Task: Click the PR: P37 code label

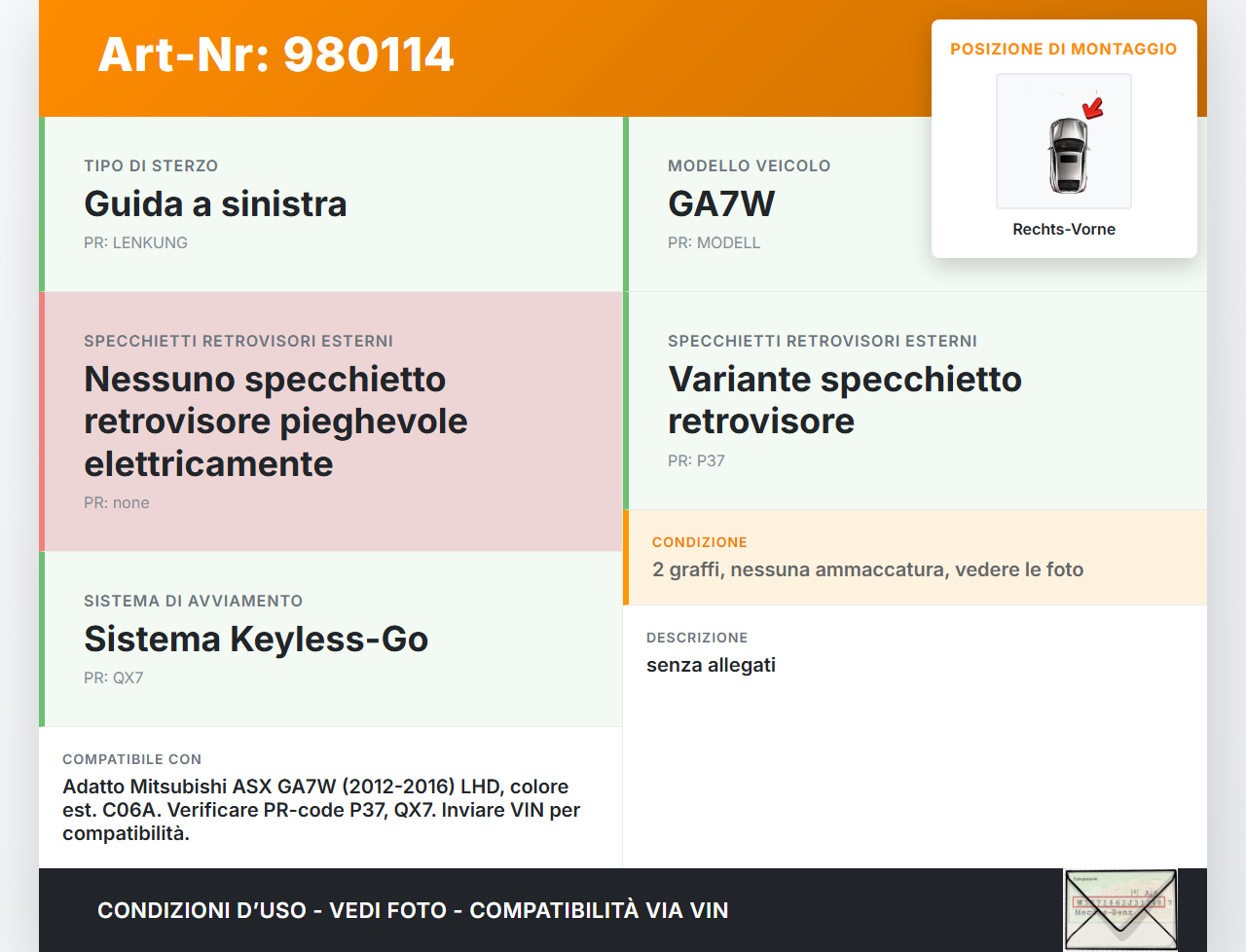Action: coord(696,460)
